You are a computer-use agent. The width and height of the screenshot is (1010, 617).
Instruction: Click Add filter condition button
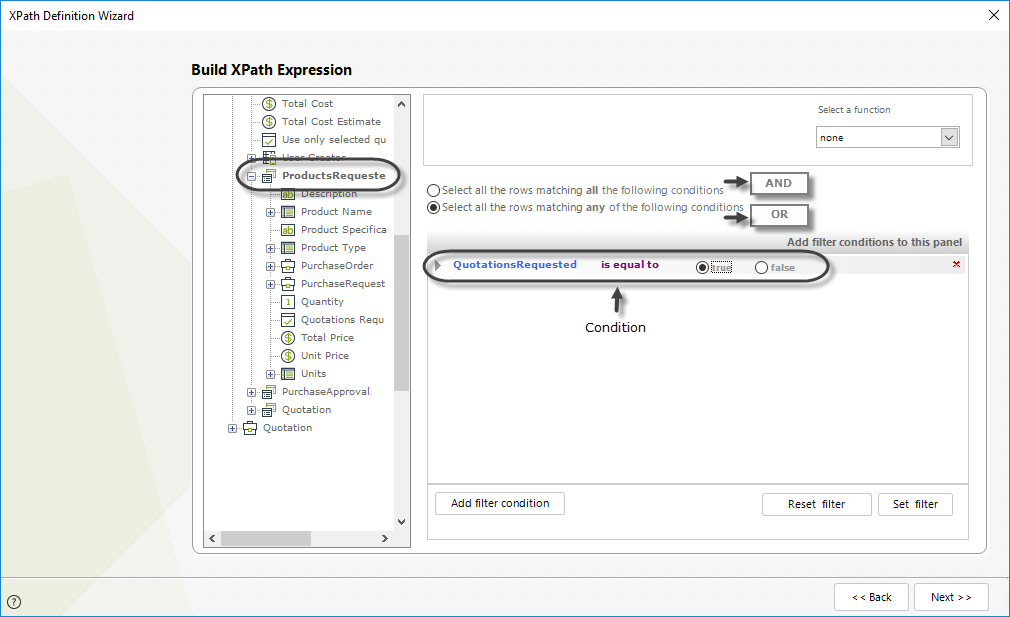500,504
